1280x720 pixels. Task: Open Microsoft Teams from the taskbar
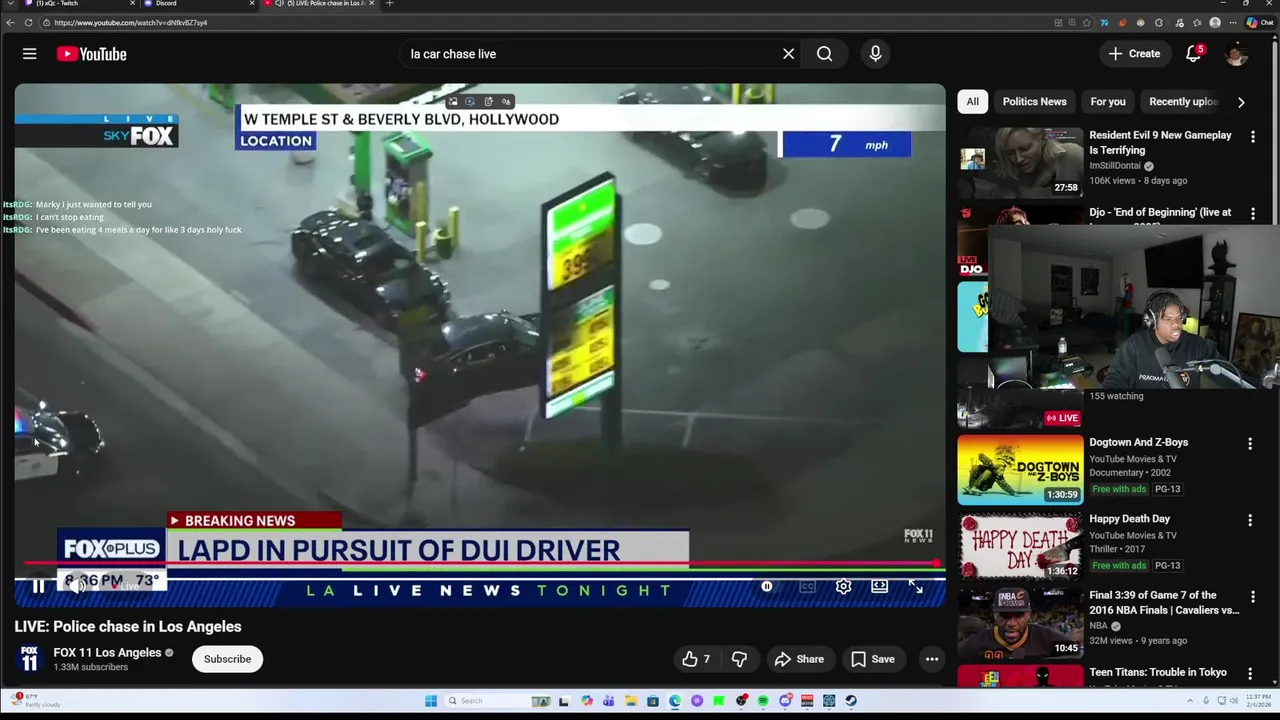(609, 701)
